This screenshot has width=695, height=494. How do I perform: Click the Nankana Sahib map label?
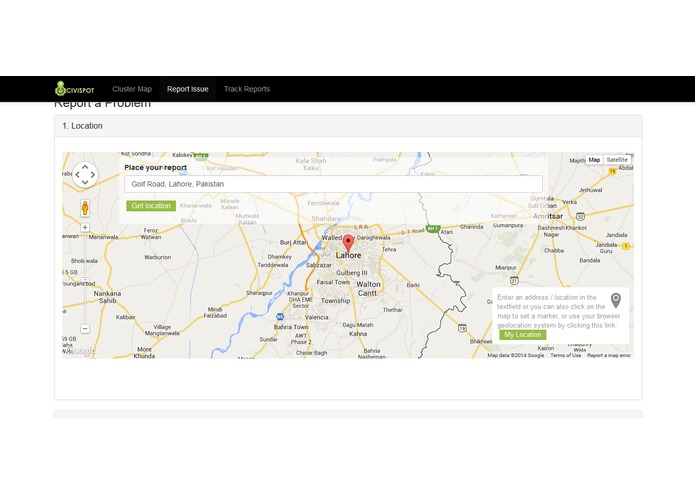point(107,297)
